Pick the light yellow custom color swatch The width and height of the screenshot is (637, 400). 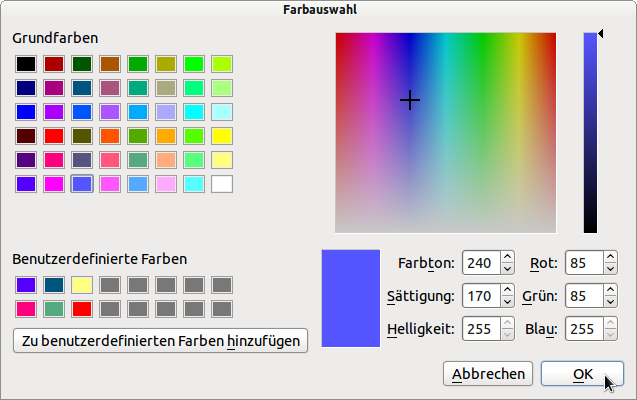pos(82,285)
